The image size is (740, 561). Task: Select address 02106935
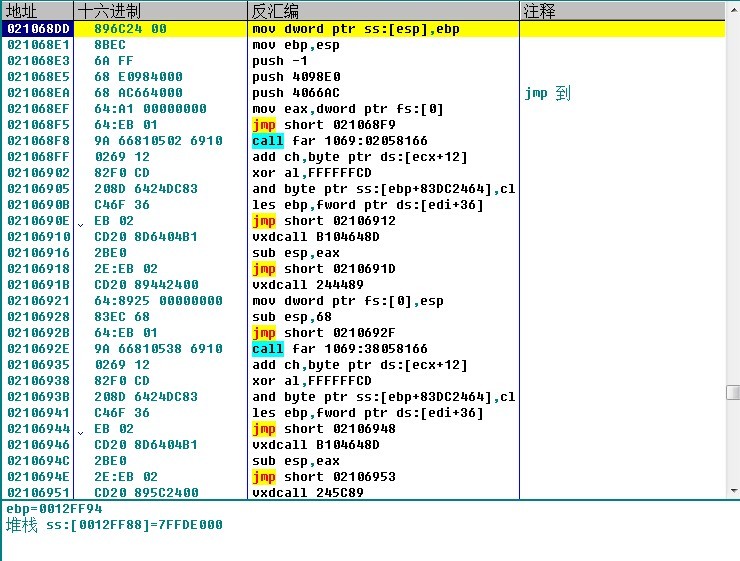click(x=38, y=365)
